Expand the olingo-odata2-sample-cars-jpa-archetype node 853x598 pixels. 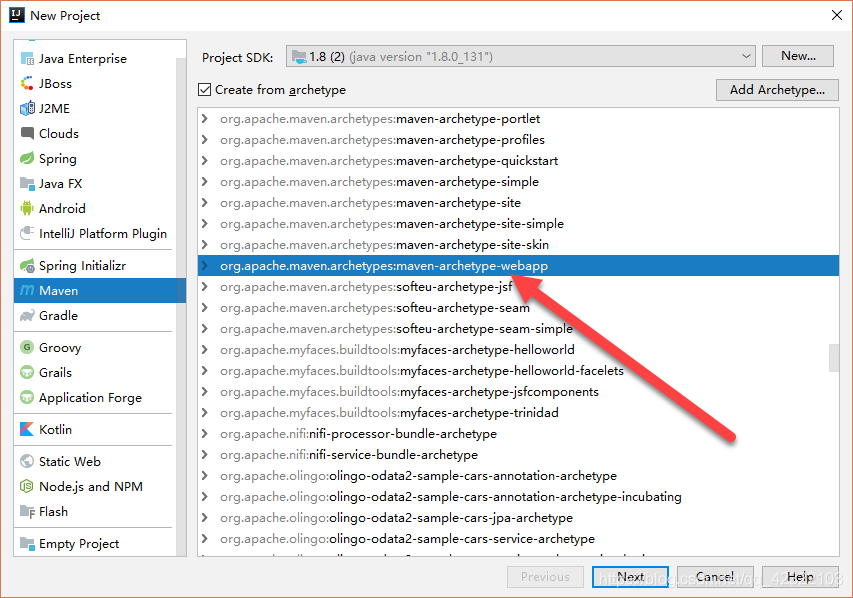pyautogui.click(x=205, y=517)
